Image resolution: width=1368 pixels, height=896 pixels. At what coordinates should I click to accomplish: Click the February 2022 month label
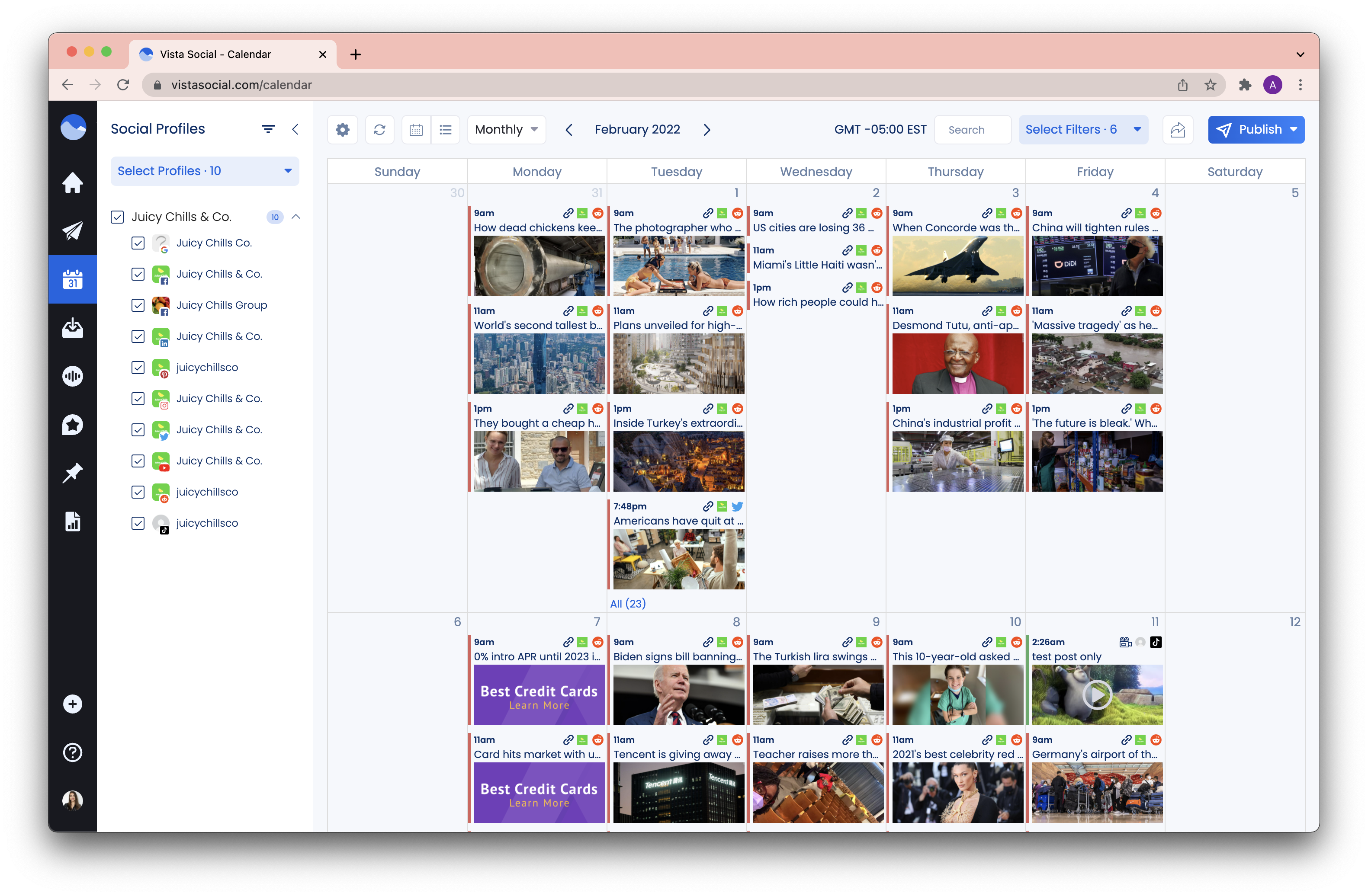coord(637,130)
